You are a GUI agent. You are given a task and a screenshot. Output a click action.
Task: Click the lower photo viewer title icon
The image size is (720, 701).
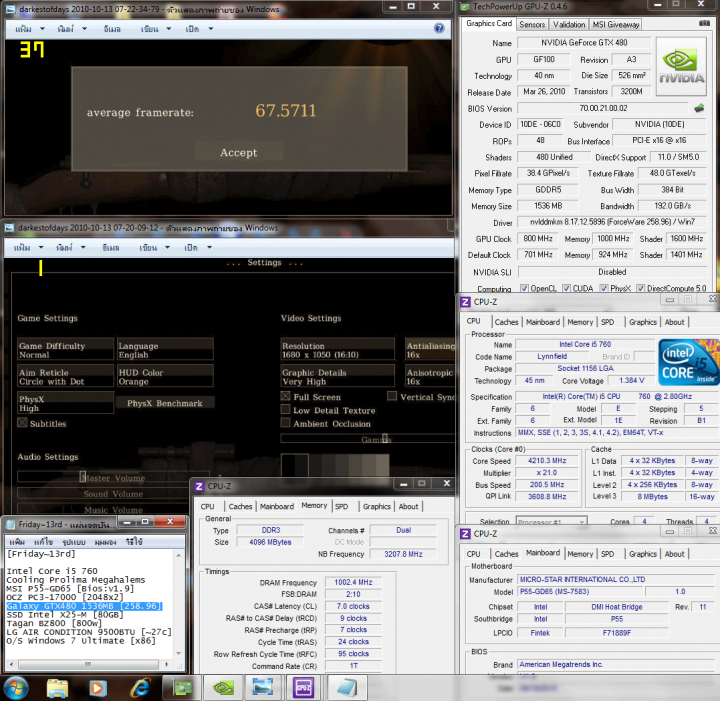pyautogui.click(x=9, y=228)
